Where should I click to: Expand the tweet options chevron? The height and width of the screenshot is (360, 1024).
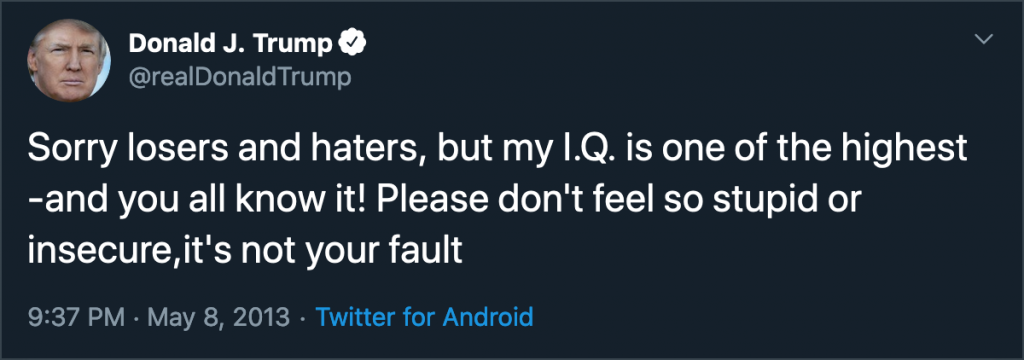coord(983,40)
